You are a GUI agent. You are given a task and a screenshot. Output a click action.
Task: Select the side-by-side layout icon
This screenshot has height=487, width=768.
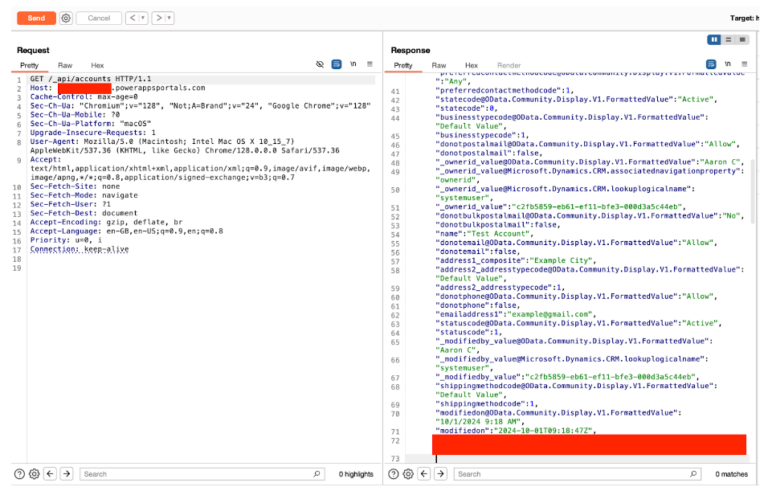(x=714, y=40)
